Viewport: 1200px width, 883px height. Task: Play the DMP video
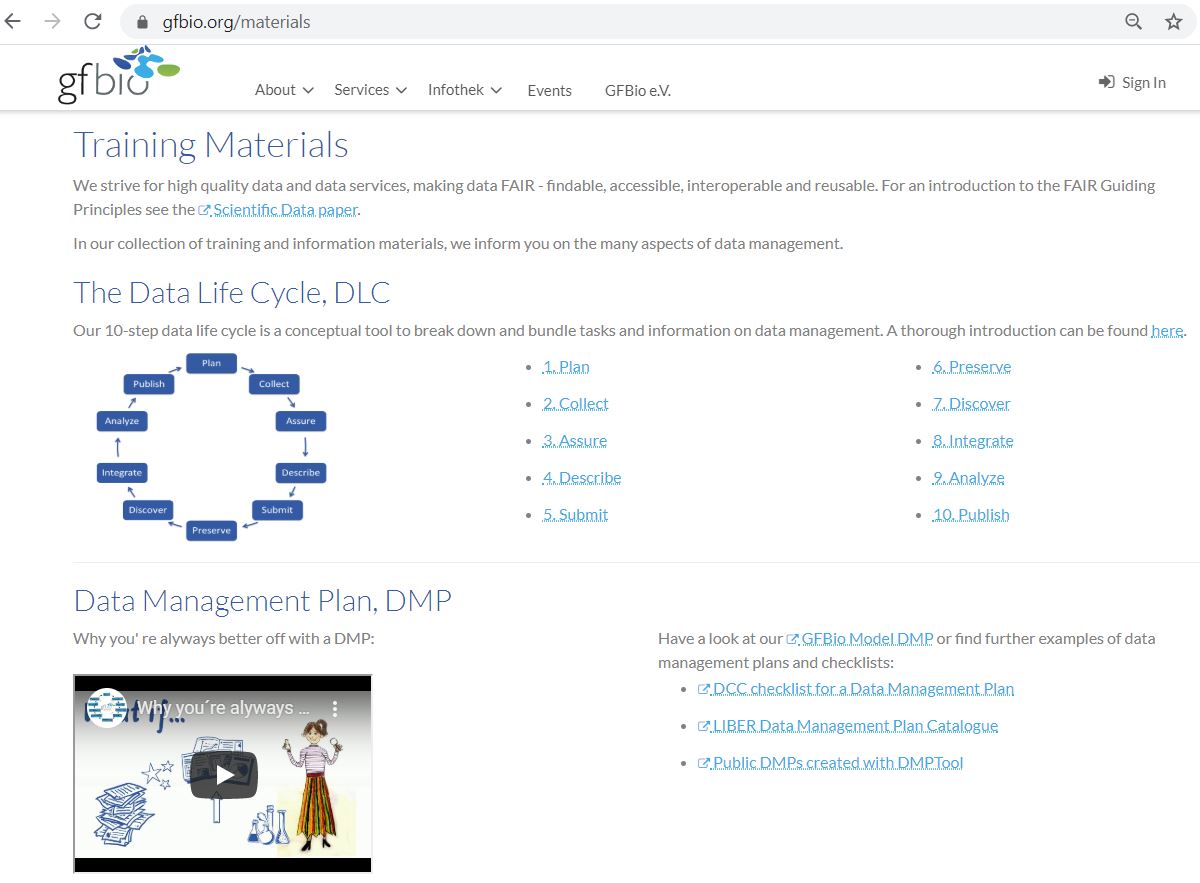[x=224, y=774]
